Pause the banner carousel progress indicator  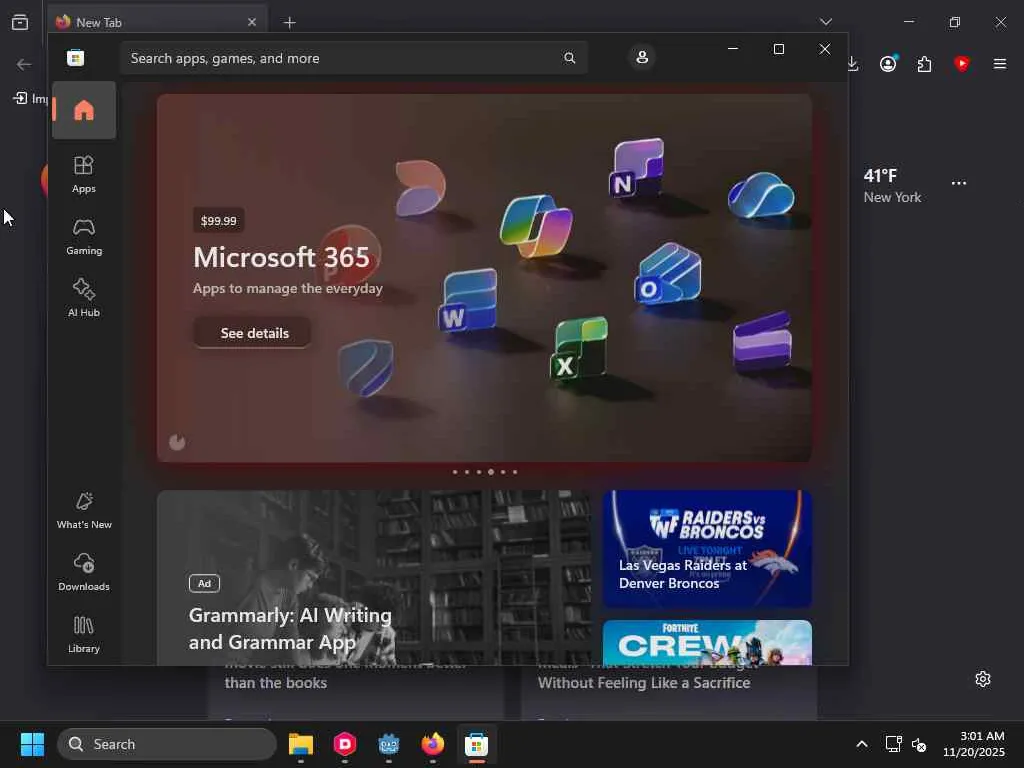[177, 443]
